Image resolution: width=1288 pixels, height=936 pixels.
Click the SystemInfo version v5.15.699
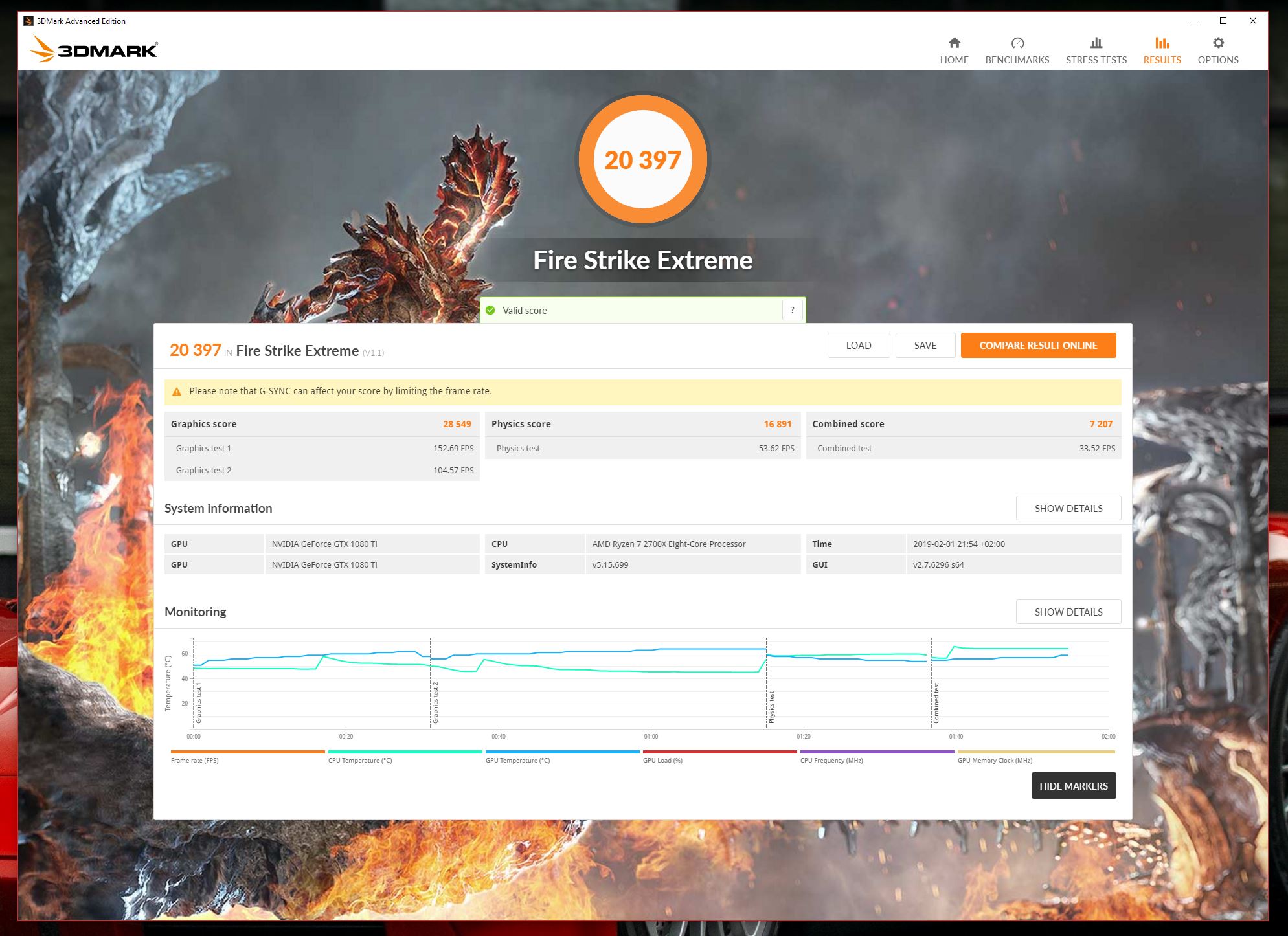(x=610, y=565)
